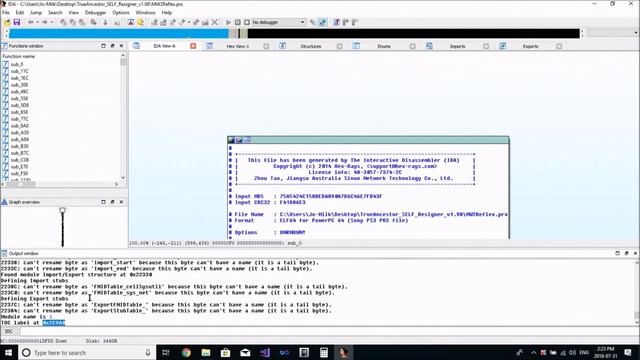Viewport: 640px width, 360px height.
Task: Open the back-history dropdown arrow
Action: click(x=37, y=22)
